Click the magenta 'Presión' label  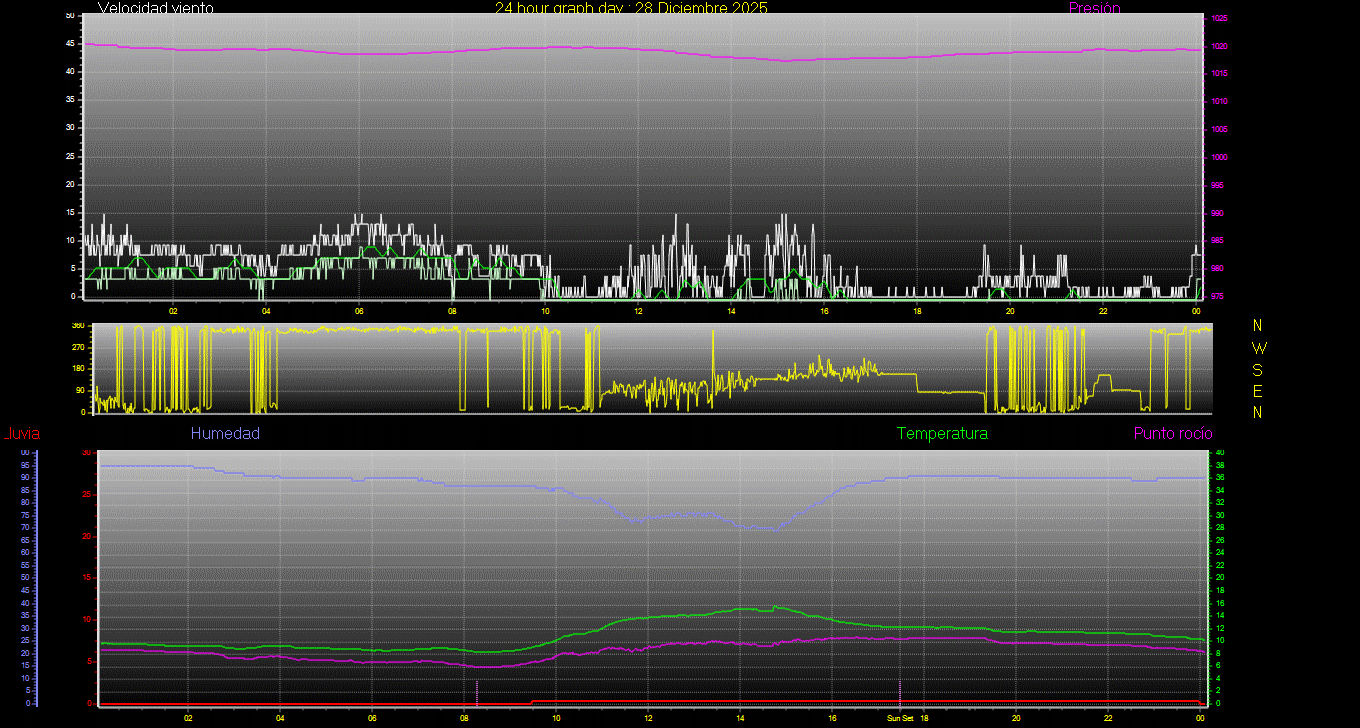coord(1094,8)
